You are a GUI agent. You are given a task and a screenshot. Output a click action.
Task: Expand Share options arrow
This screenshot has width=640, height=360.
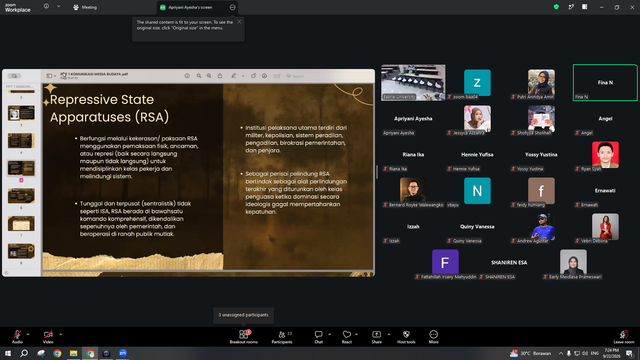point(389,334)
